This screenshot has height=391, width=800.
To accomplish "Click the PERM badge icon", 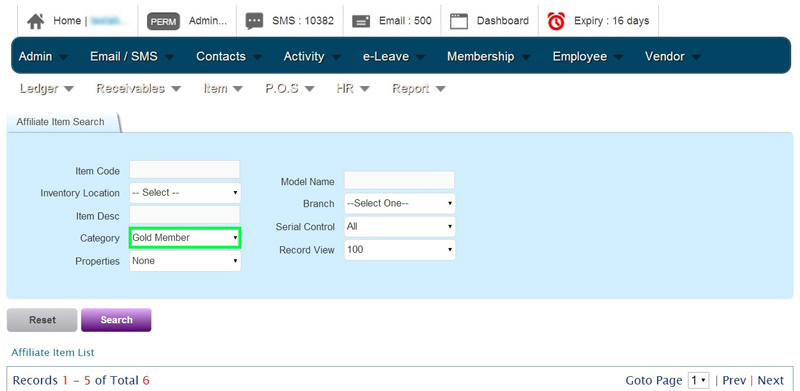I will [163, 21].
